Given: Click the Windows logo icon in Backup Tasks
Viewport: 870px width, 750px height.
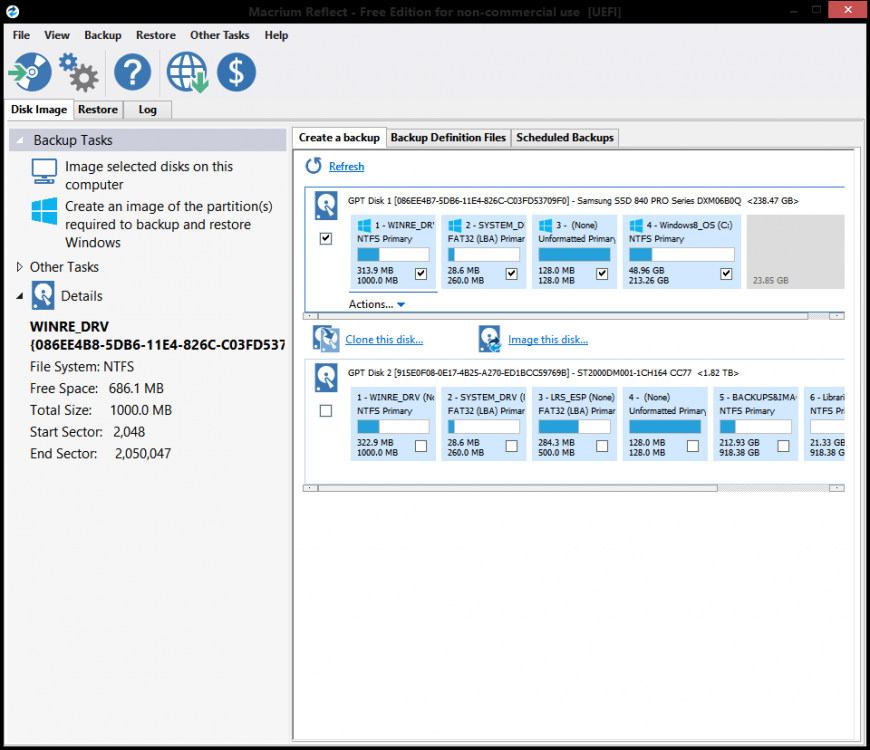Looking at the screenshot, I should 44,211.
